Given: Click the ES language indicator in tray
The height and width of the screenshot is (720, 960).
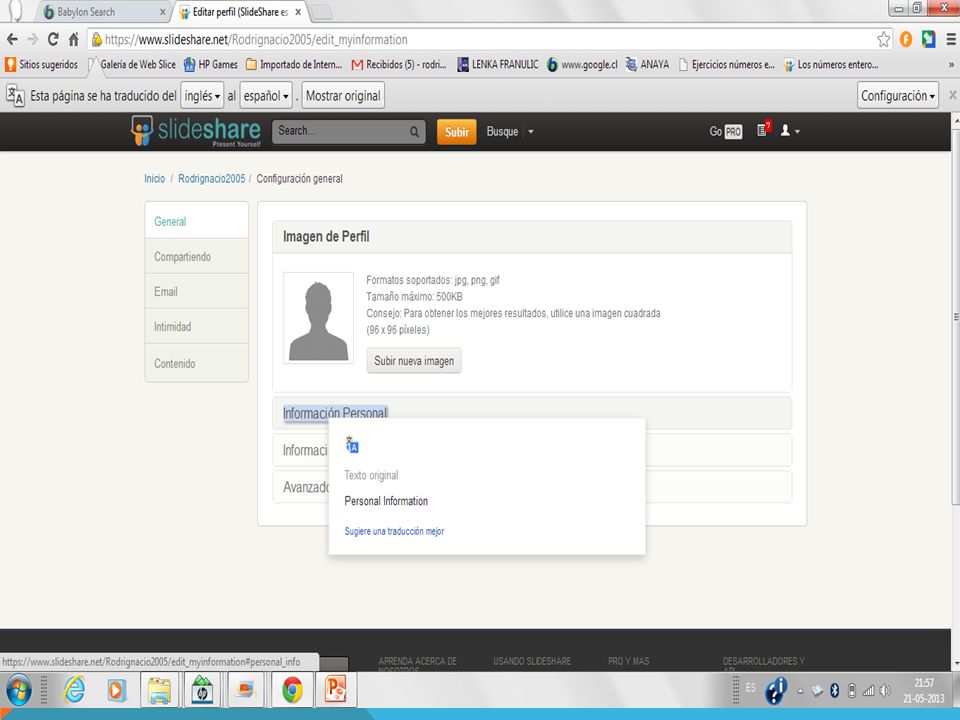Looking at the screenshot, I should (x=751, y=688).
